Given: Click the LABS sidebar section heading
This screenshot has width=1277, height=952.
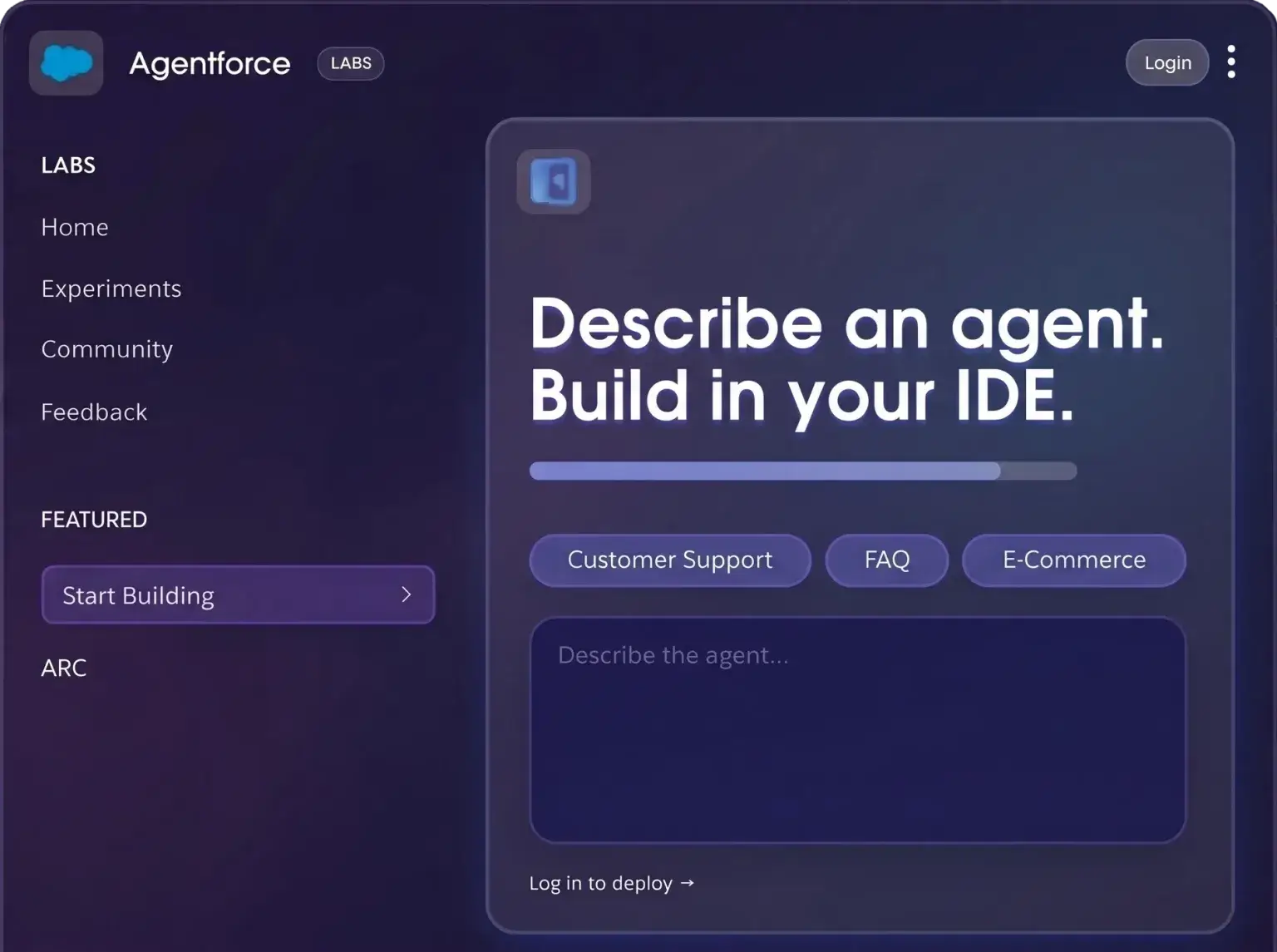Looking at the screenshot, I should click(x=68, y=165).
